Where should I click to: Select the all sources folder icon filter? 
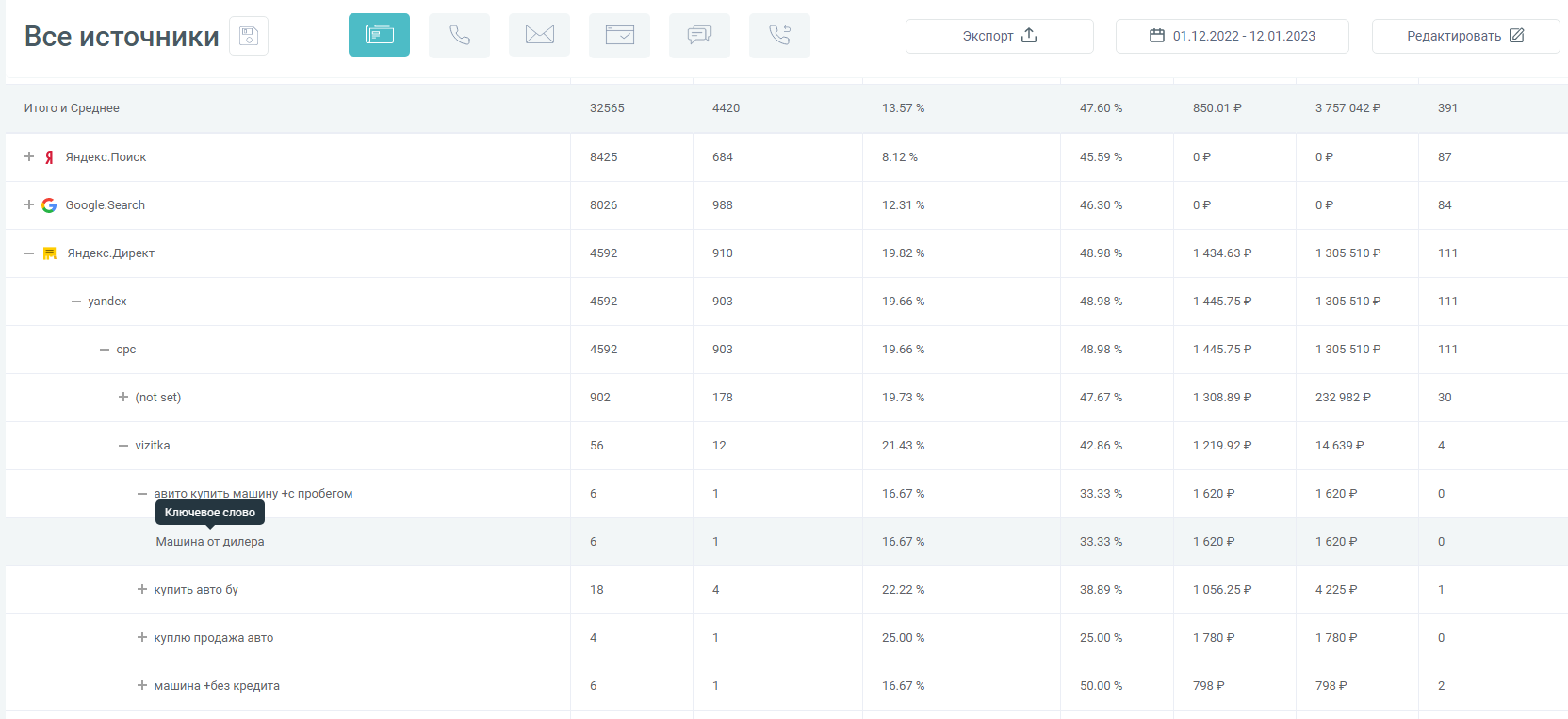tap(379, 35)
